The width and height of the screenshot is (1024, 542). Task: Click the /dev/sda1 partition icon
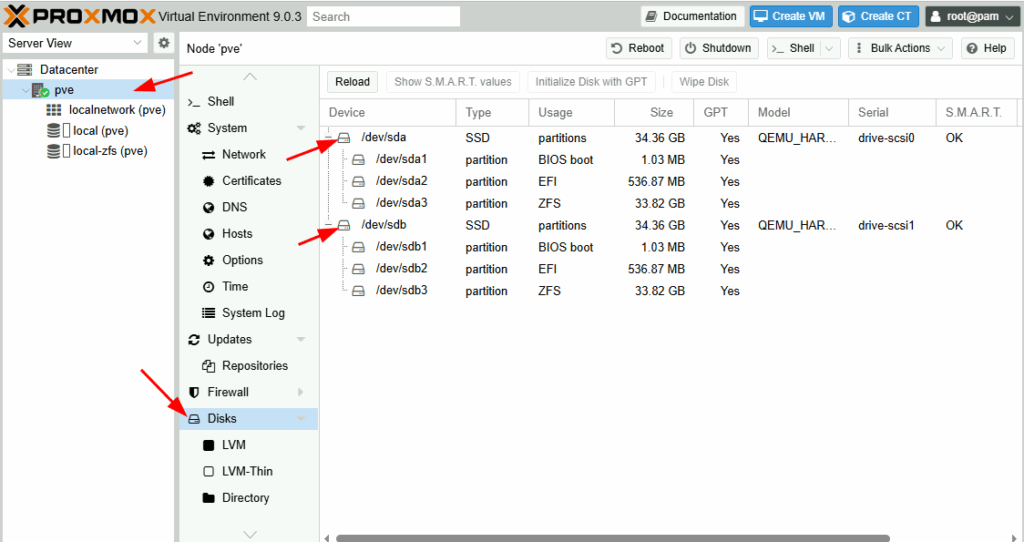coord(359,159)
